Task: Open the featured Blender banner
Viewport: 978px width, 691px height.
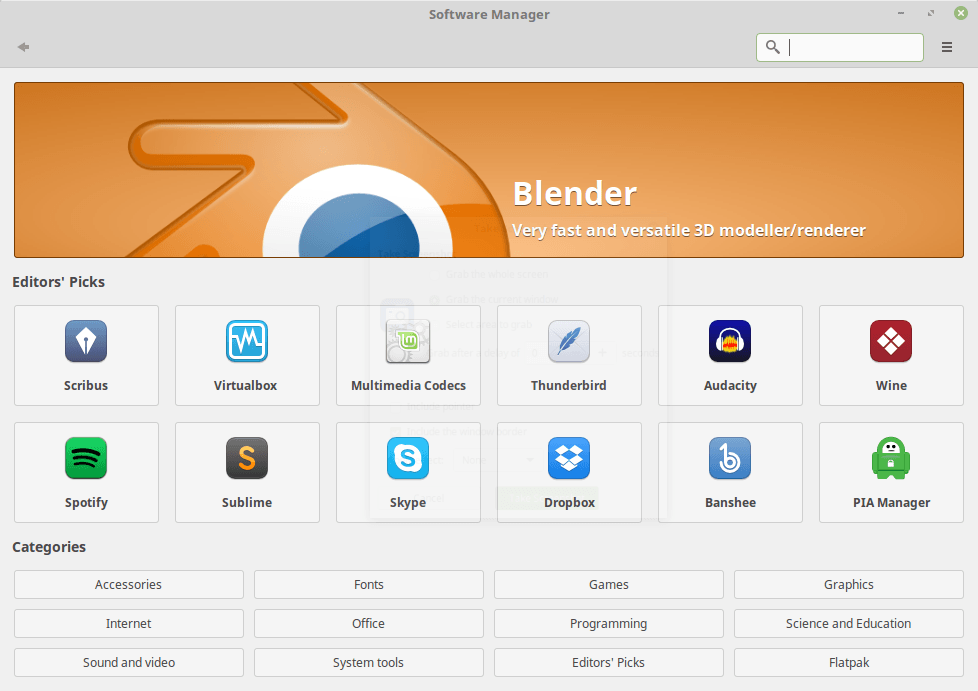Action: click(x=489, y=170)
